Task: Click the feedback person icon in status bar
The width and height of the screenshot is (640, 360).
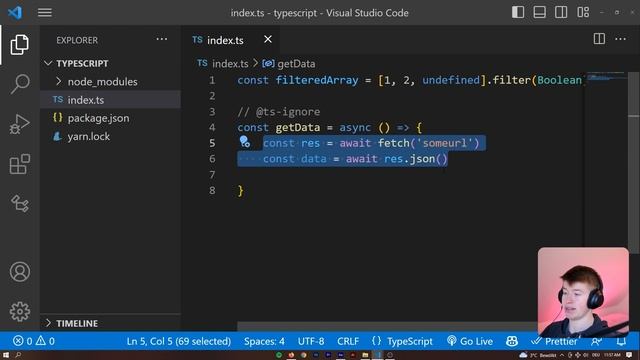Action: tap(596, 341)
